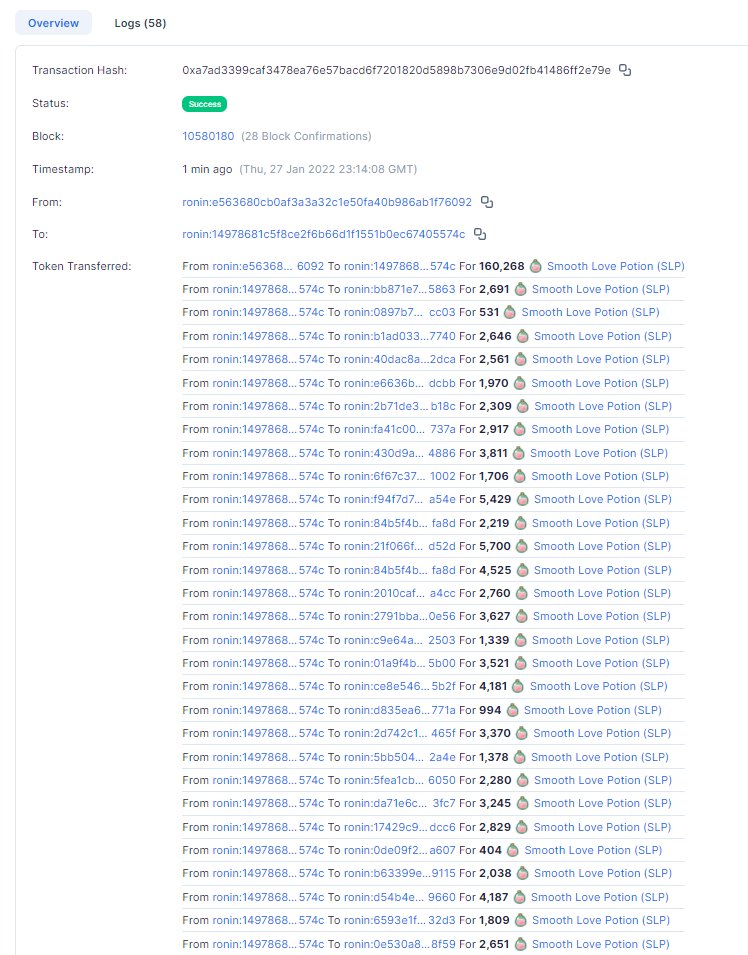Viewport: 748px width, 955px height.
Task: Open address ronin:21f066f...d52d
Action: coord(400,546)
